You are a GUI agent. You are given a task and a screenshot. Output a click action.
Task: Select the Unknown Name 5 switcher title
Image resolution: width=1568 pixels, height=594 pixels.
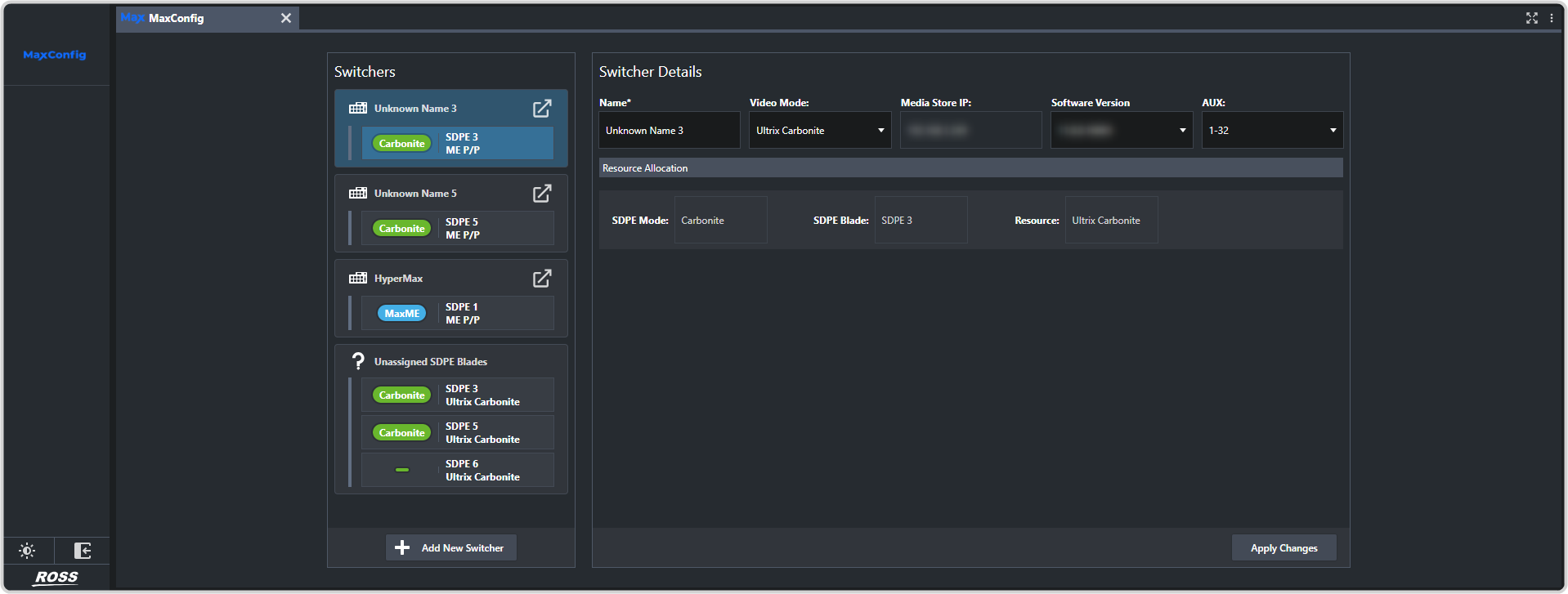click(415, 194)
